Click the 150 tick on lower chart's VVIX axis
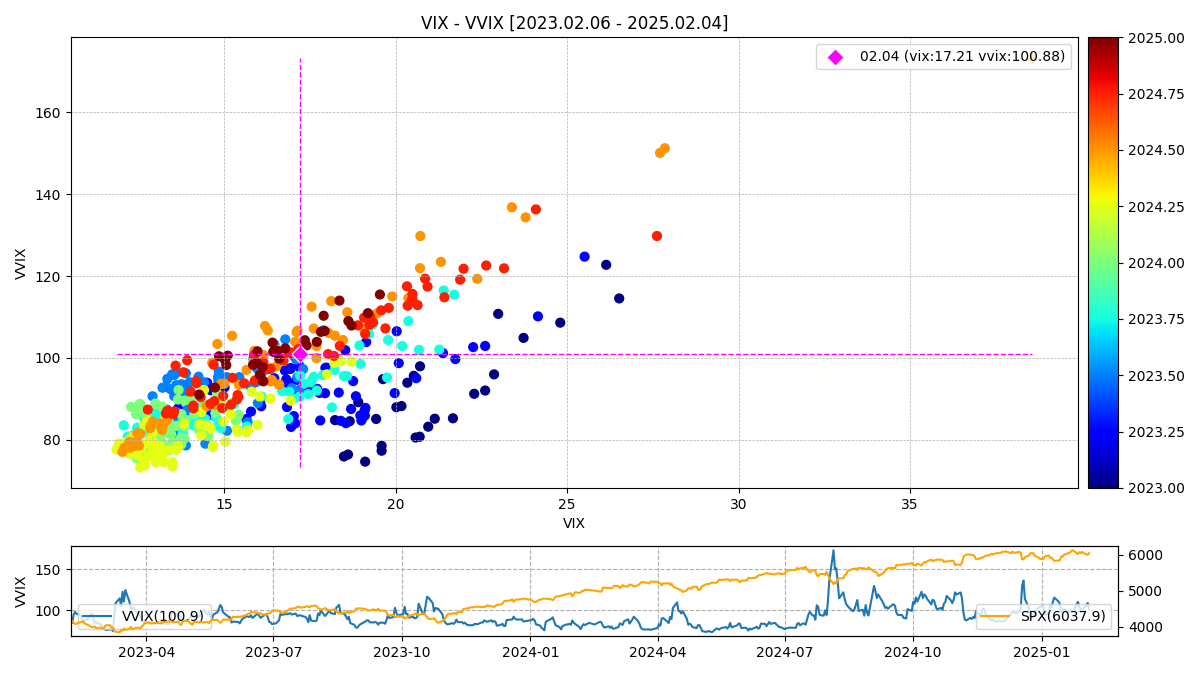1200x675 pixels. click(50, 570)
